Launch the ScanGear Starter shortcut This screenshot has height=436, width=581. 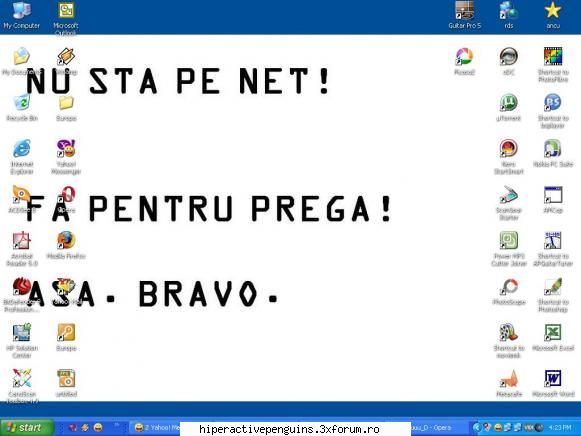509,202
